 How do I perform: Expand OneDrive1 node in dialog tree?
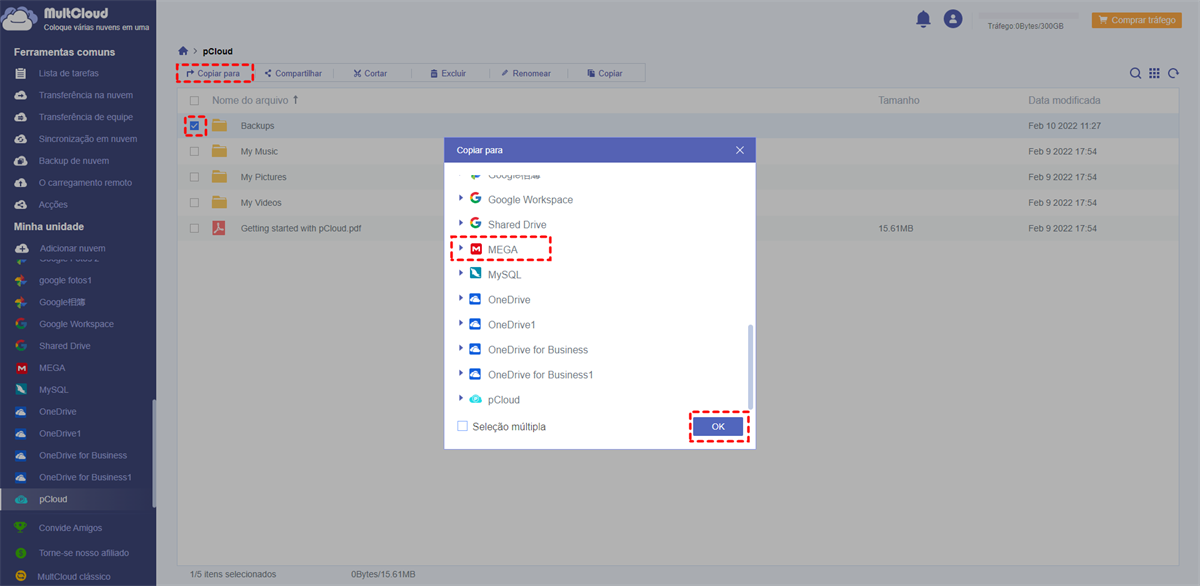click(x=461, y=324)
